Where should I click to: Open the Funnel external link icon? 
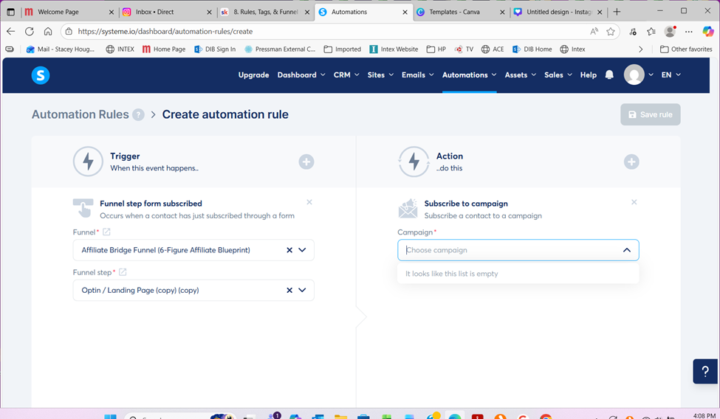click(107, 232)
